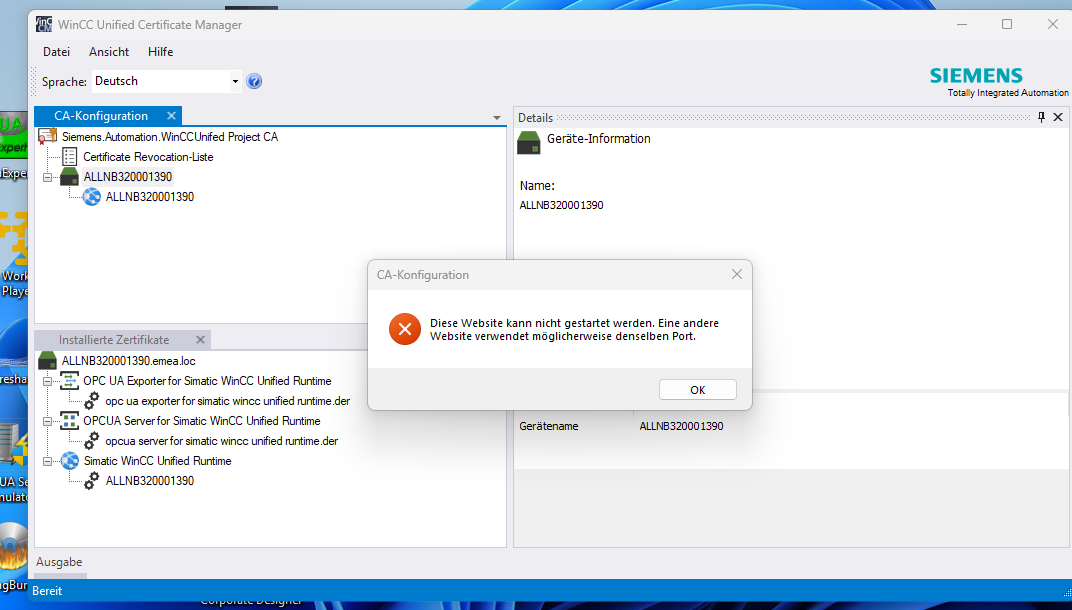Viewport: 1072px width, 610px height.
Task: Click the Bereit status bar text
Action: tap(47, 591)
